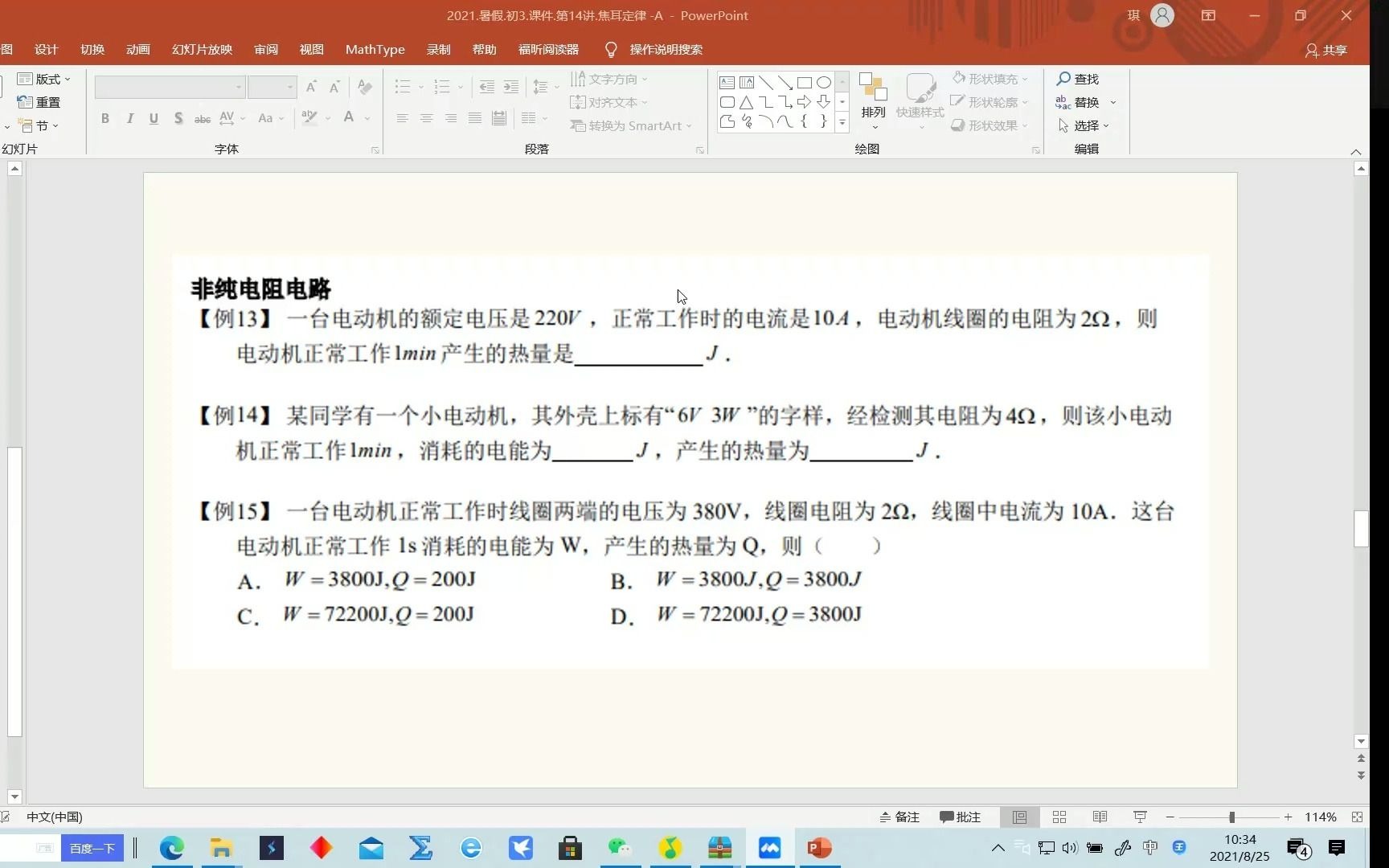
Task: Increase list indent level
Action: point(511,87)
